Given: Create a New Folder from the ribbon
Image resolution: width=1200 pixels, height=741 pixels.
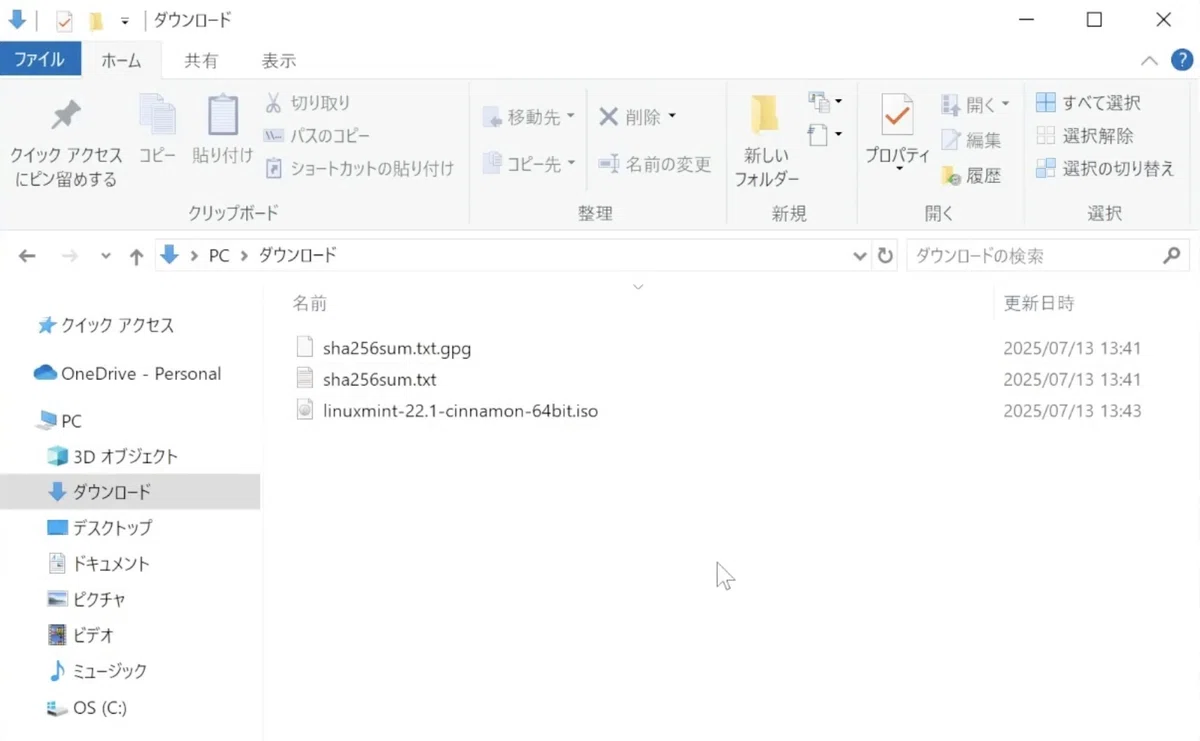Looking at the screenshot, I should pyautogui.click(x=767, y=142).
